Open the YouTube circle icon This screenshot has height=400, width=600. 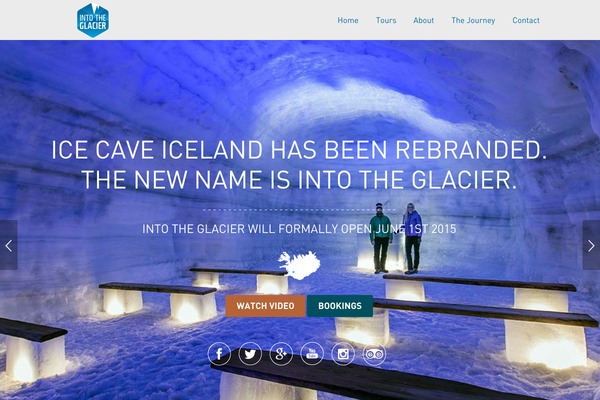[x=312, y=354]
